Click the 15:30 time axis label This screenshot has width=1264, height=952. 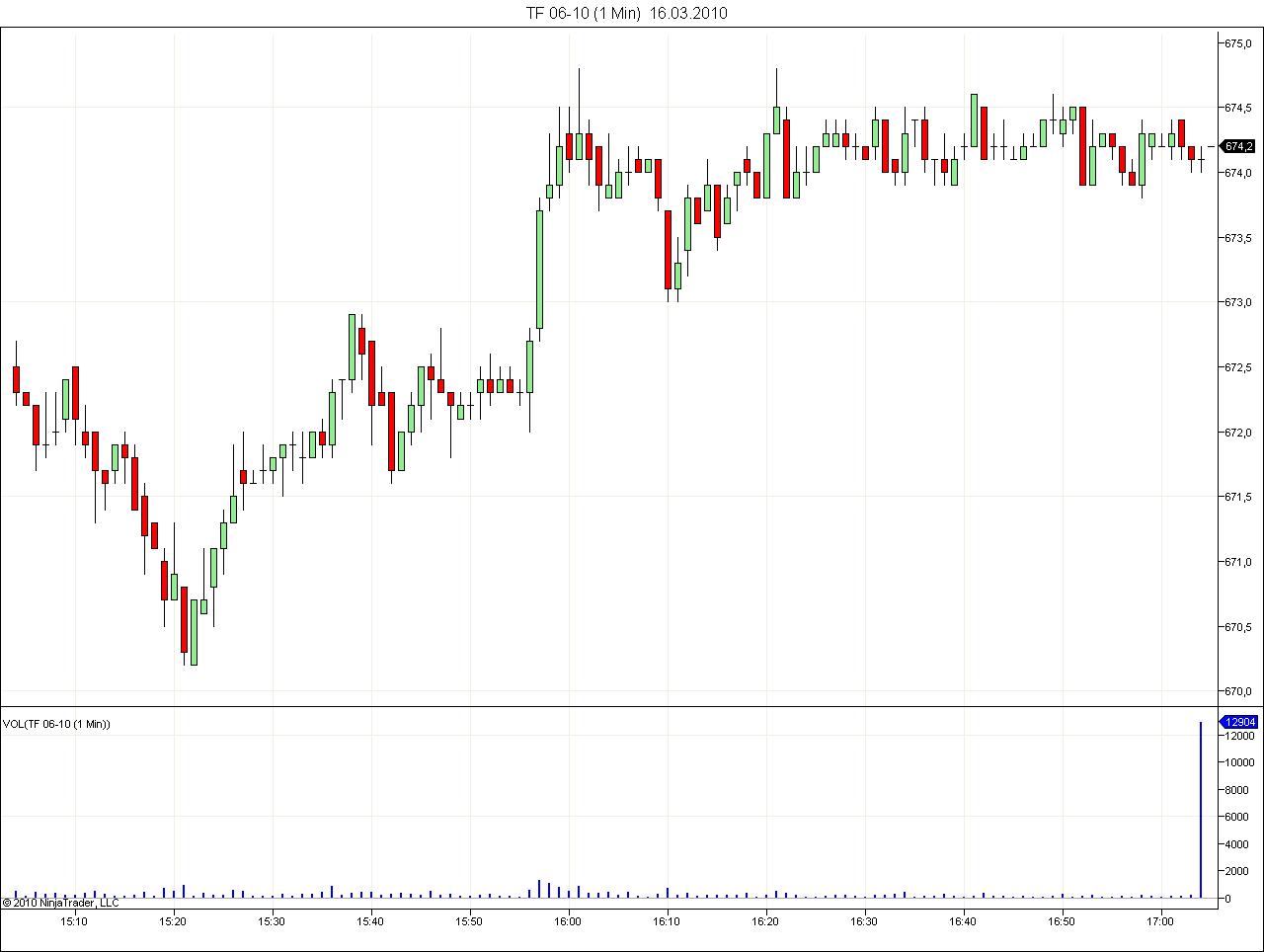pos(272,921)
